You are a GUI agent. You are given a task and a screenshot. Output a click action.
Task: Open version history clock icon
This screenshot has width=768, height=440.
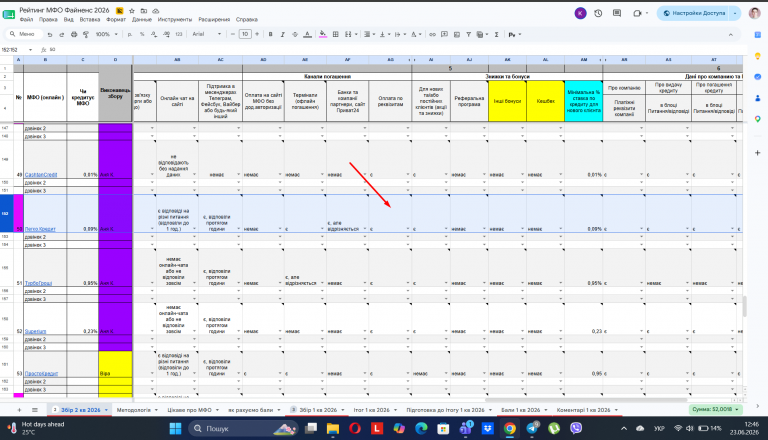[598, 13]
